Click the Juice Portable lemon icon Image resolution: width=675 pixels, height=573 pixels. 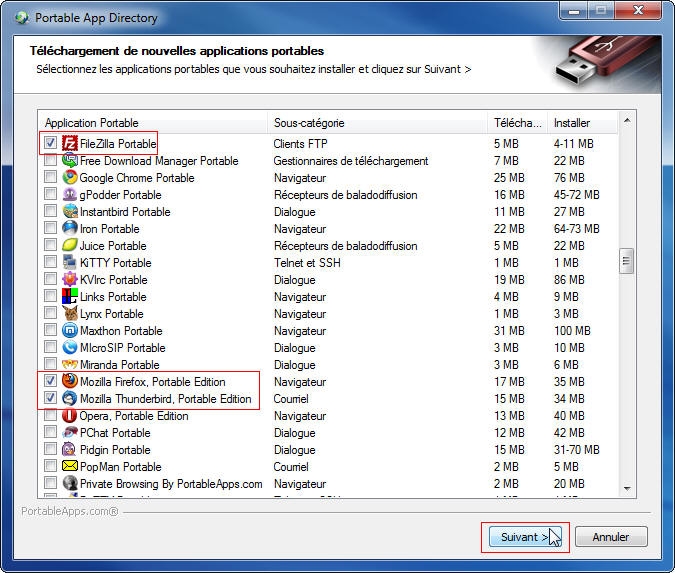tap(69, 245)
